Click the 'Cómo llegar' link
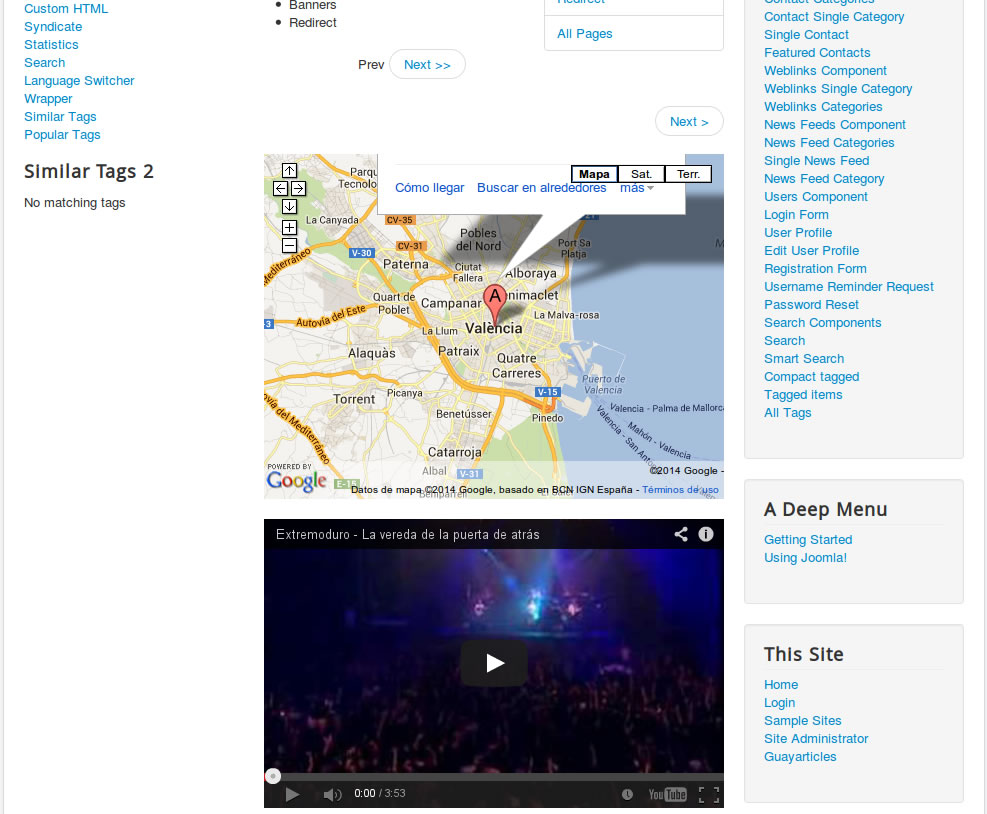Viewport: 987px width, 814px height. (430, 188)
